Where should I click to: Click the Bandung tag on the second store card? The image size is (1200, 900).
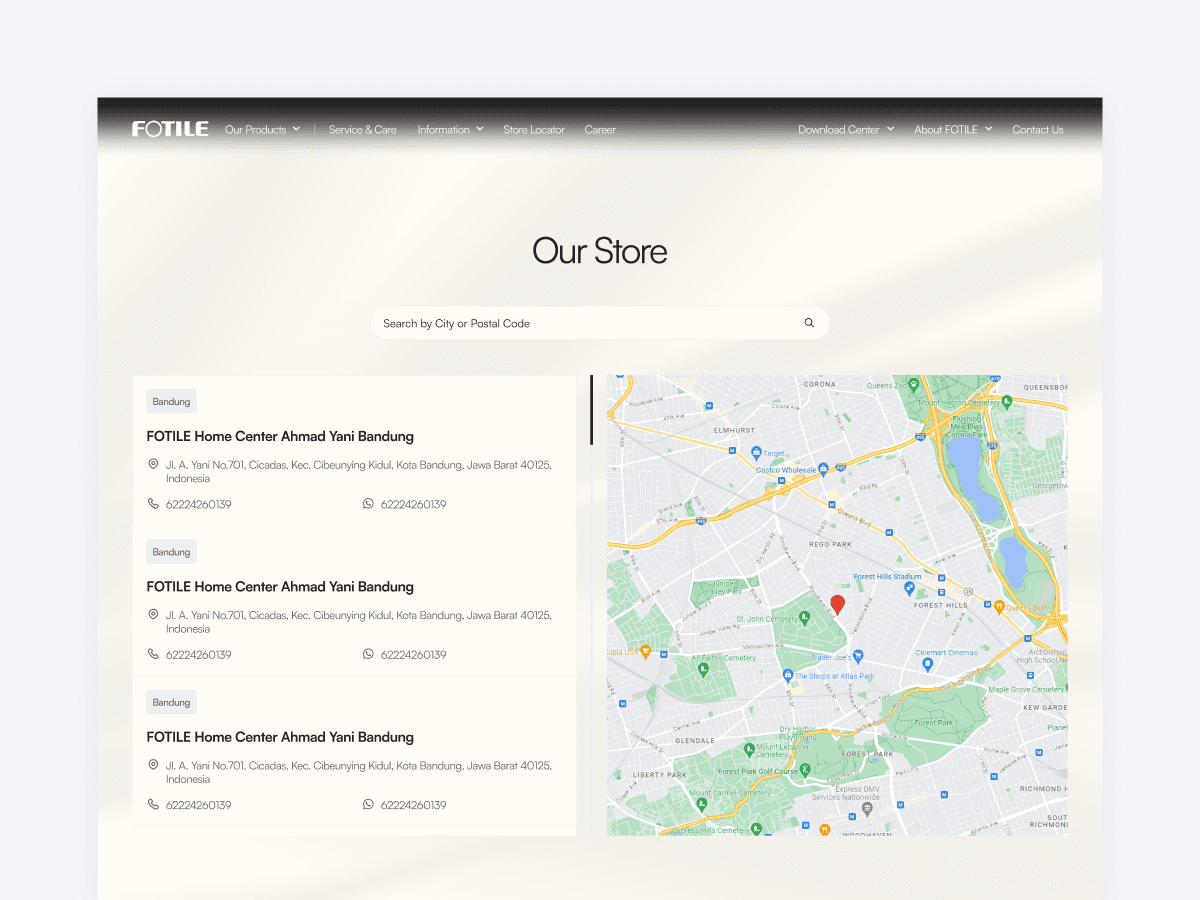click(171, 551)
